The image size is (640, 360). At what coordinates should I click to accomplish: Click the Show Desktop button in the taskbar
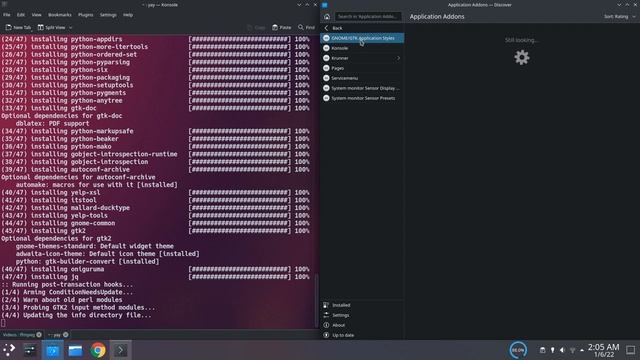tap(631, 350)
